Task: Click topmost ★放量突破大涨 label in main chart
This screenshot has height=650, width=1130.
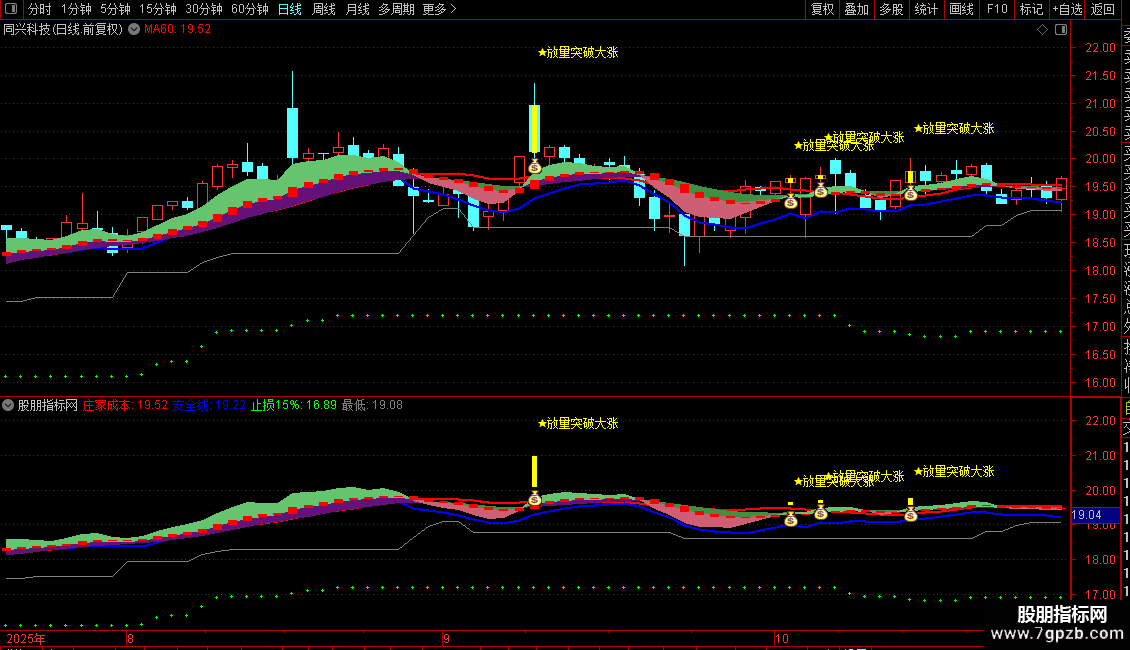Action: coord(578,53)
